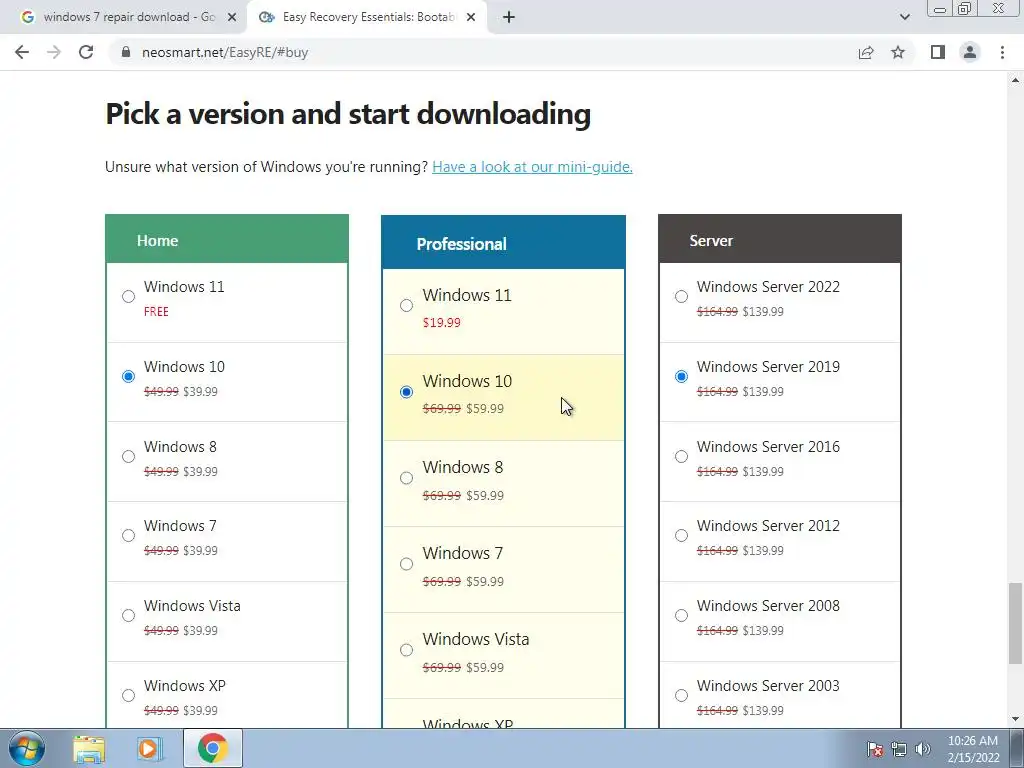This screenshot has height=768, width=1024.
Task: Reload the current page
Action: click(x=86, y=52)
